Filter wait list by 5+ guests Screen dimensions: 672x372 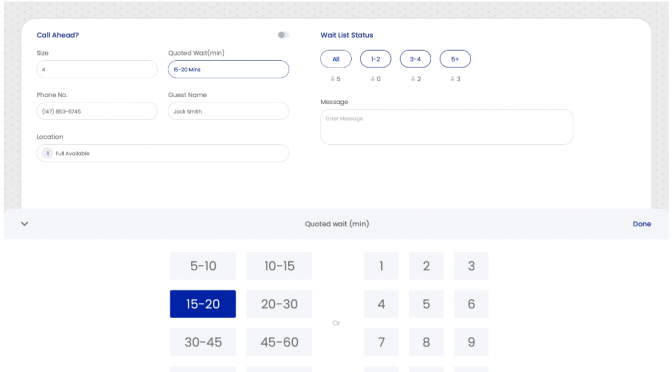[x=455, y=59]
